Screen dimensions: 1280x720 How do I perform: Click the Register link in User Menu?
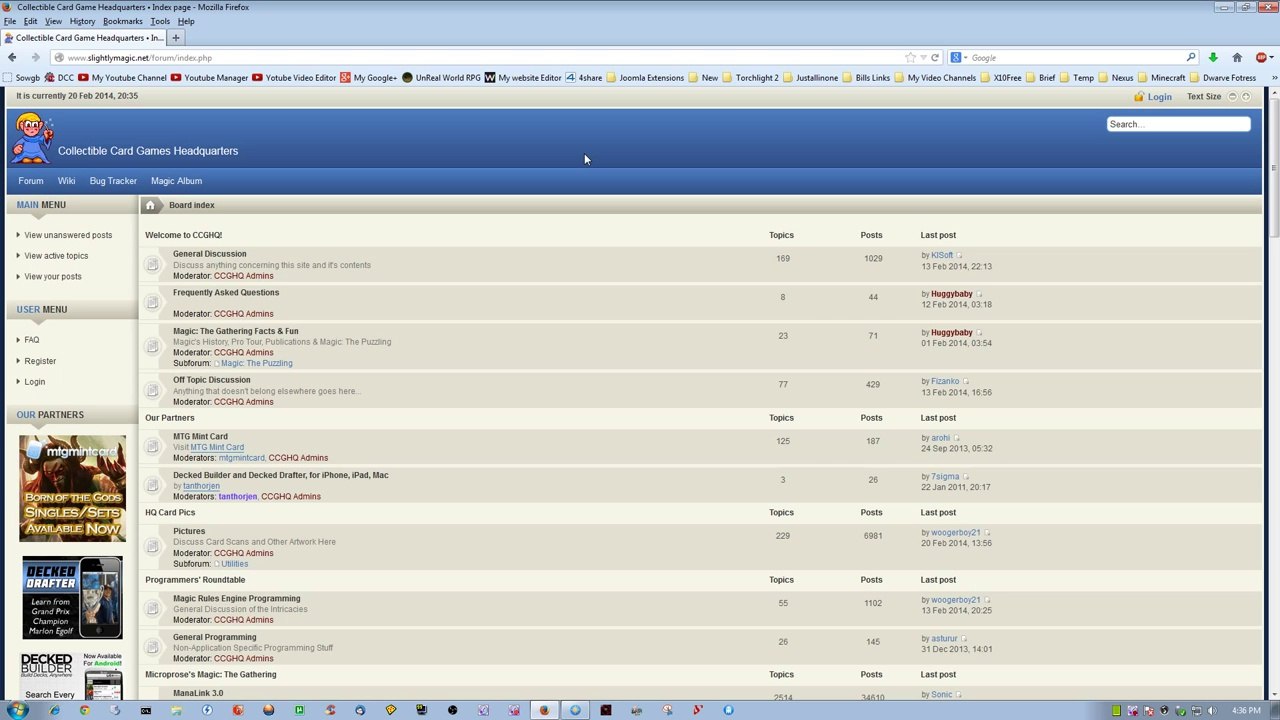pos(40,361)
